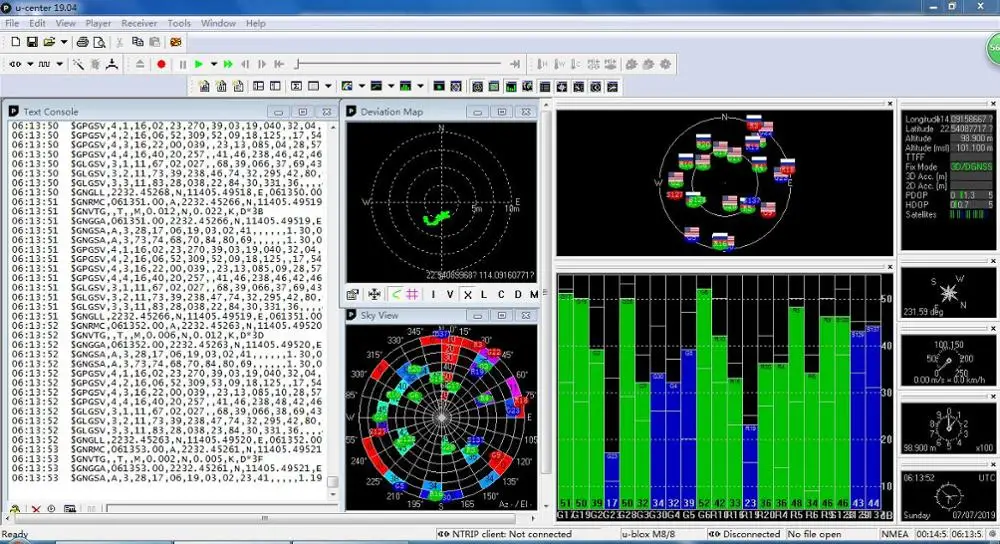Open Deviation Map properties icon
The height and width of the screenshot is (544, 1000).
353,294
